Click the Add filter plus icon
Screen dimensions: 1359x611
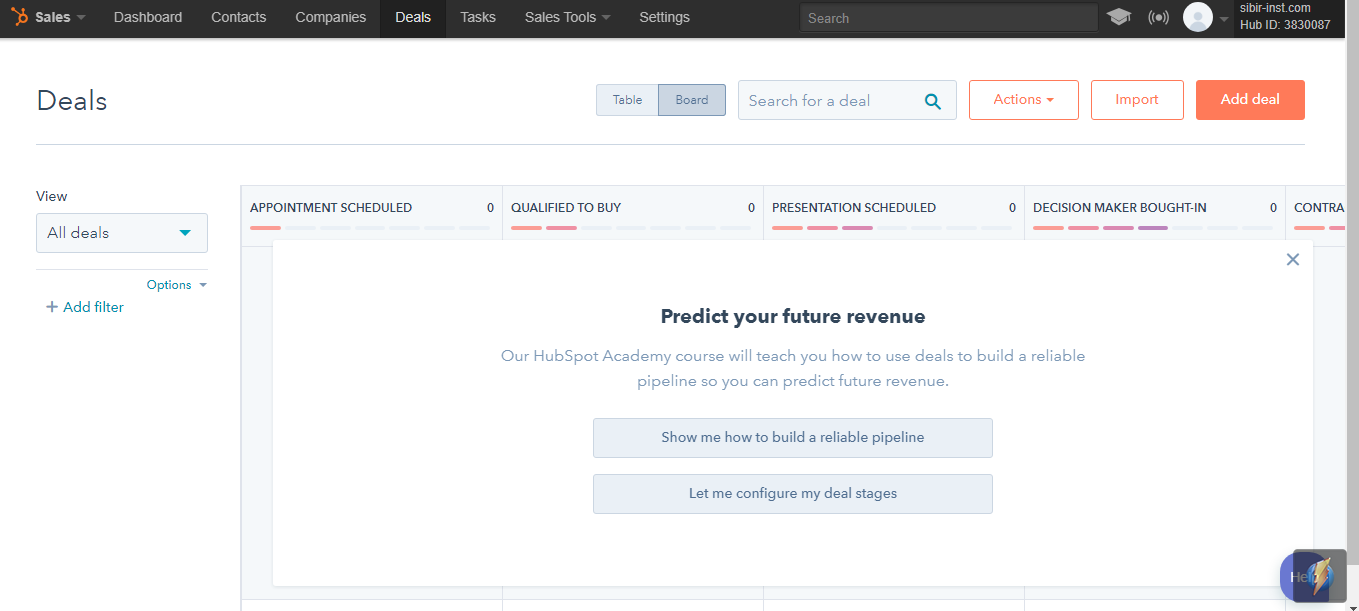[x=52, y=307]
